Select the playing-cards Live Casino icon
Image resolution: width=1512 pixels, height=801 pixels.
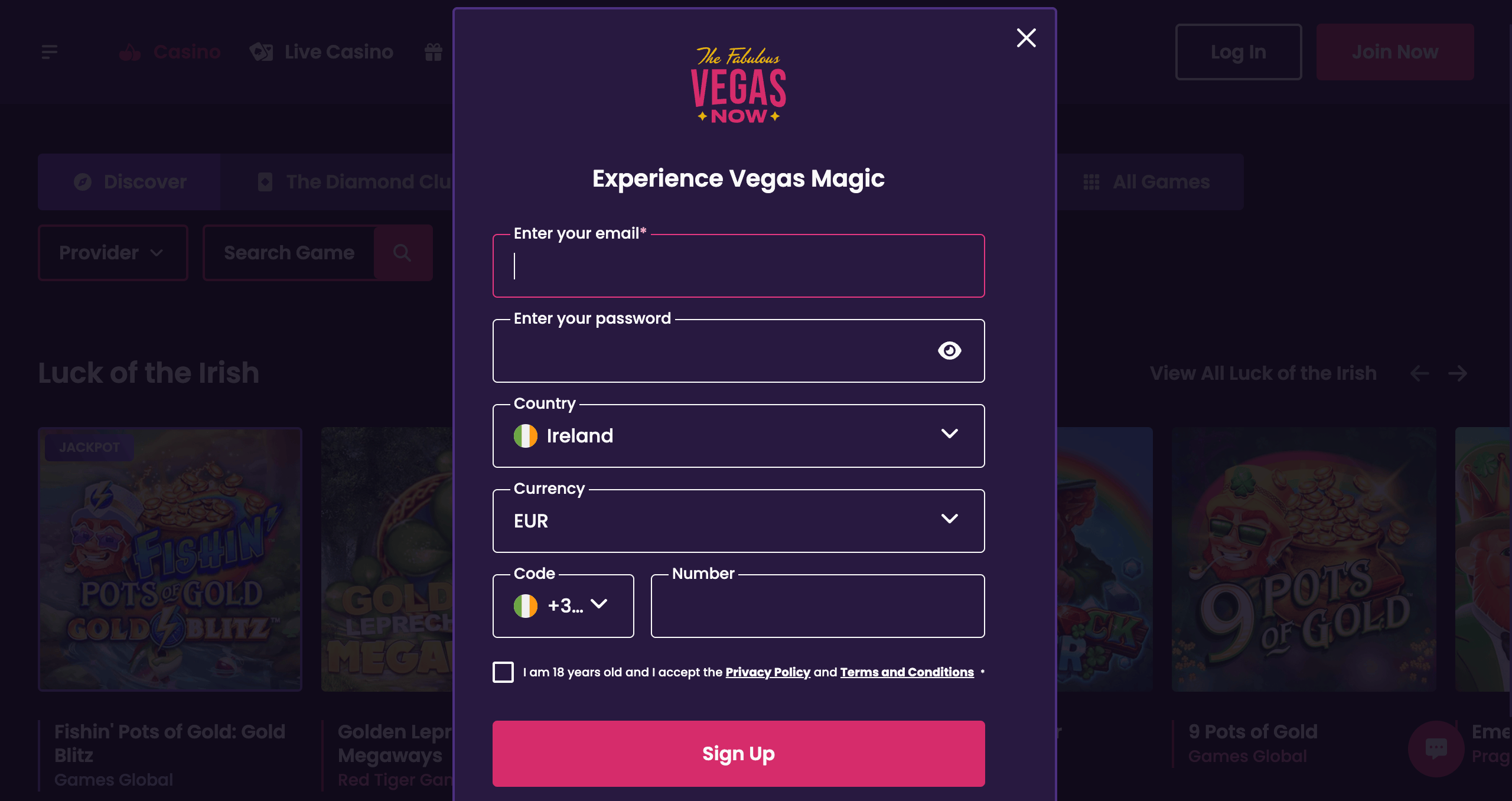[262, 52]
